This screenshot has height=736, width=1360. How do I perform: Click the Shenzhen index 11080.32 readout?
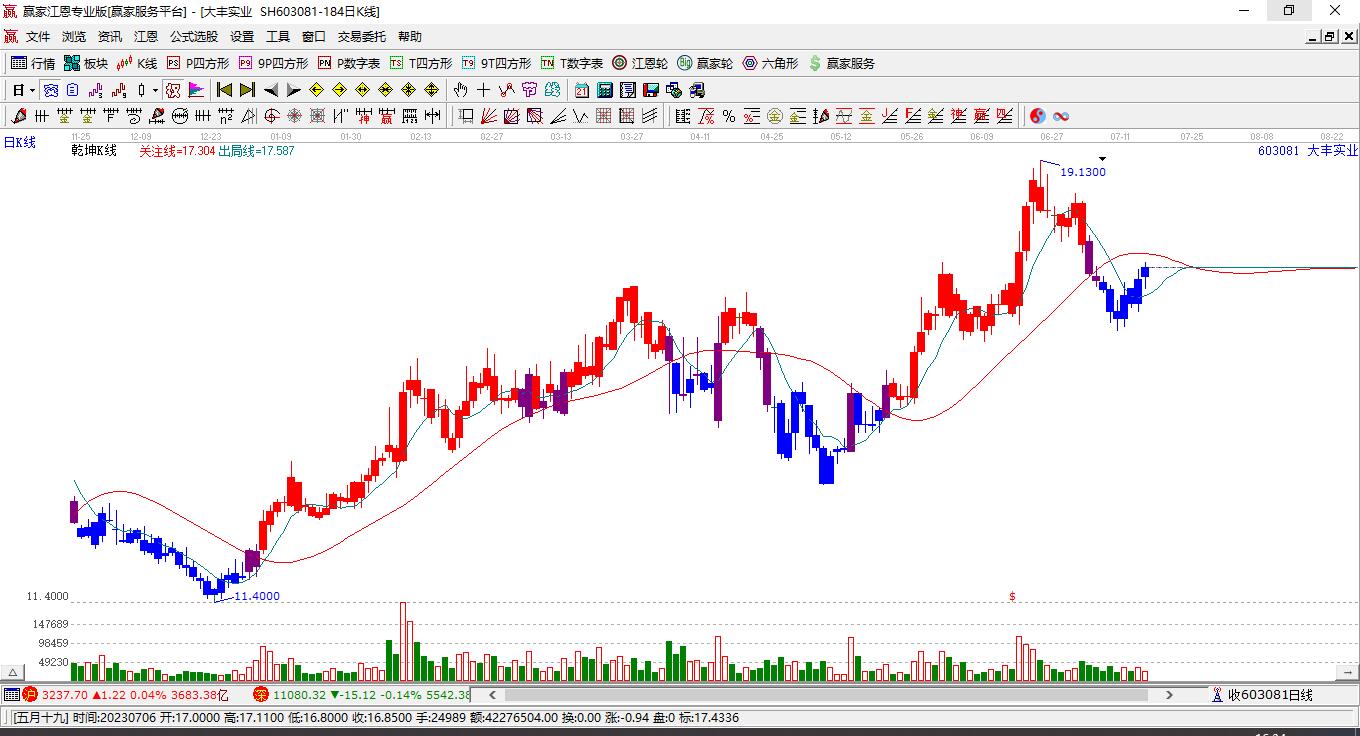pyautogui.click(x=300, y=695)
